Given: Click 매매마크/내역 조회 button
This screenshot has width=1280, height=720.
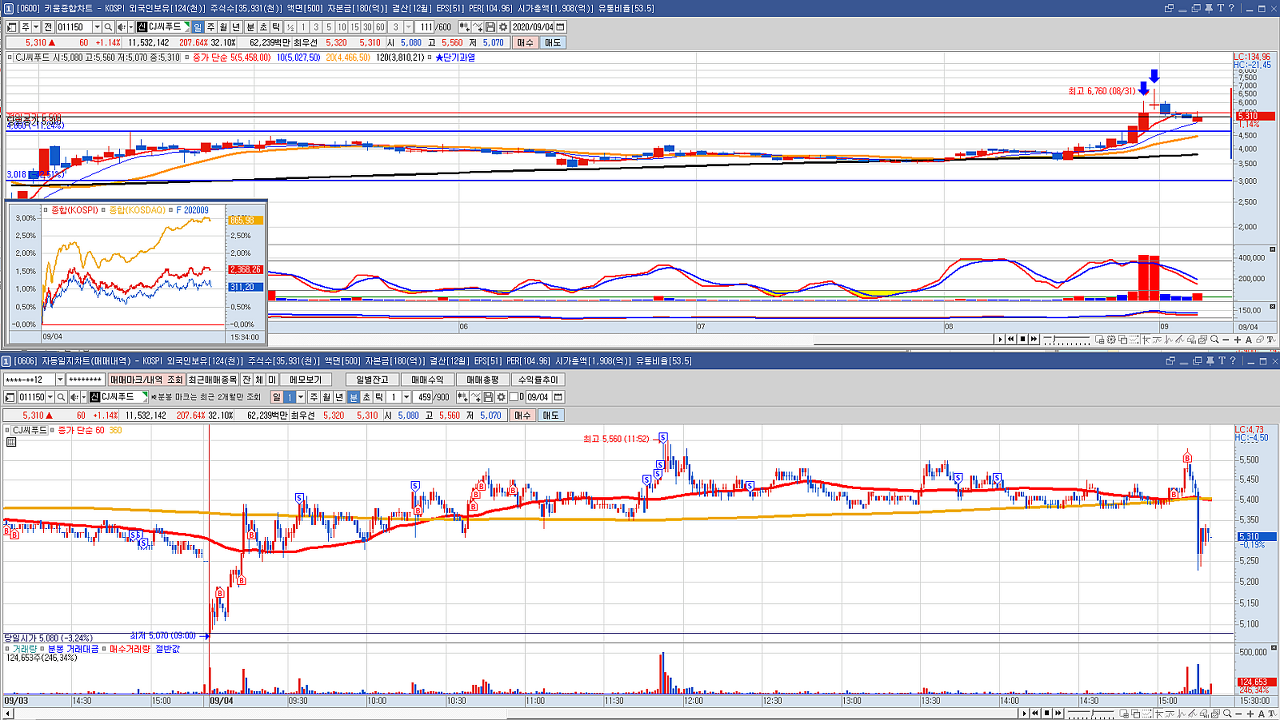Looking at the screenshot, I should pos(146,380).
